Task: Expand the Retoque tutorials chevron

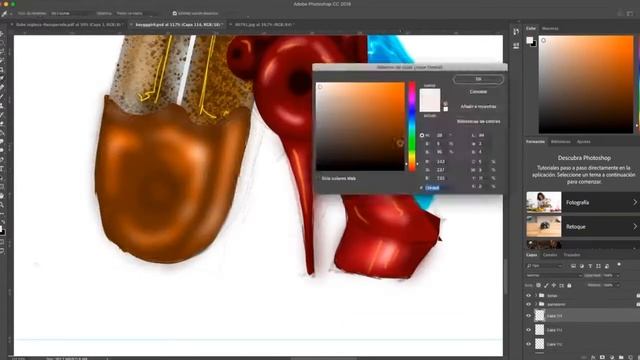Action: (635, 226)
